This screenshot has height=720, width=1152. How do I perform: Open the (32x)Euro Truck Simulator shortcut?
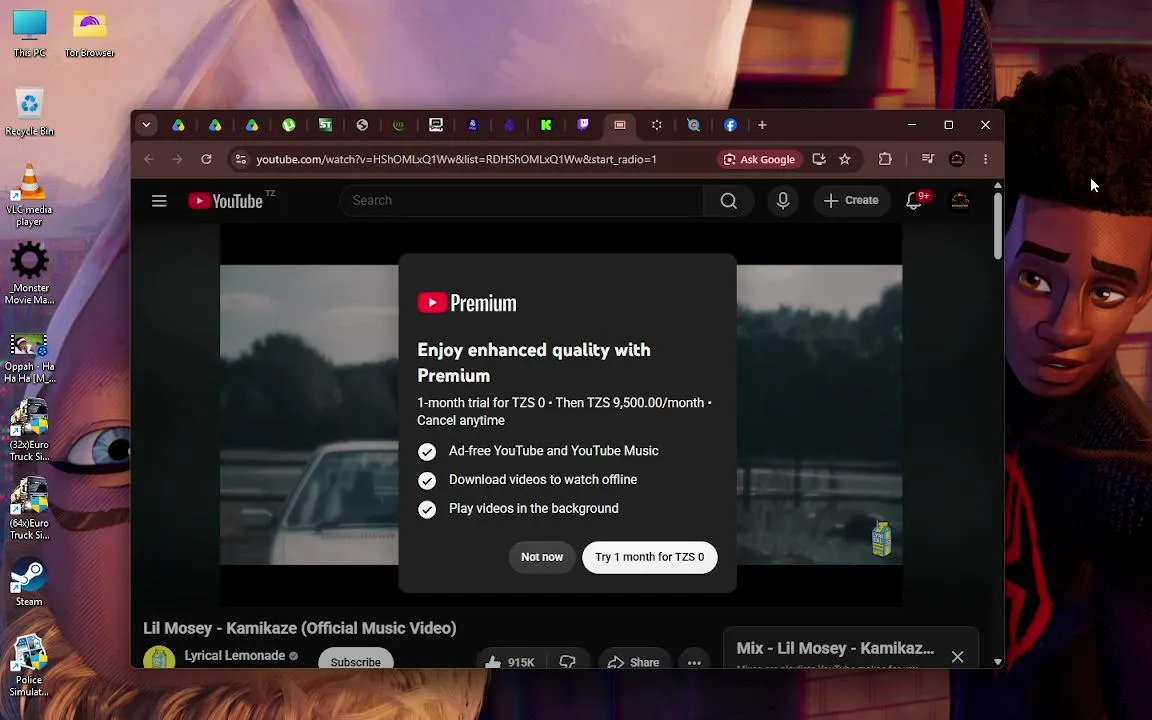click(29, 430)
